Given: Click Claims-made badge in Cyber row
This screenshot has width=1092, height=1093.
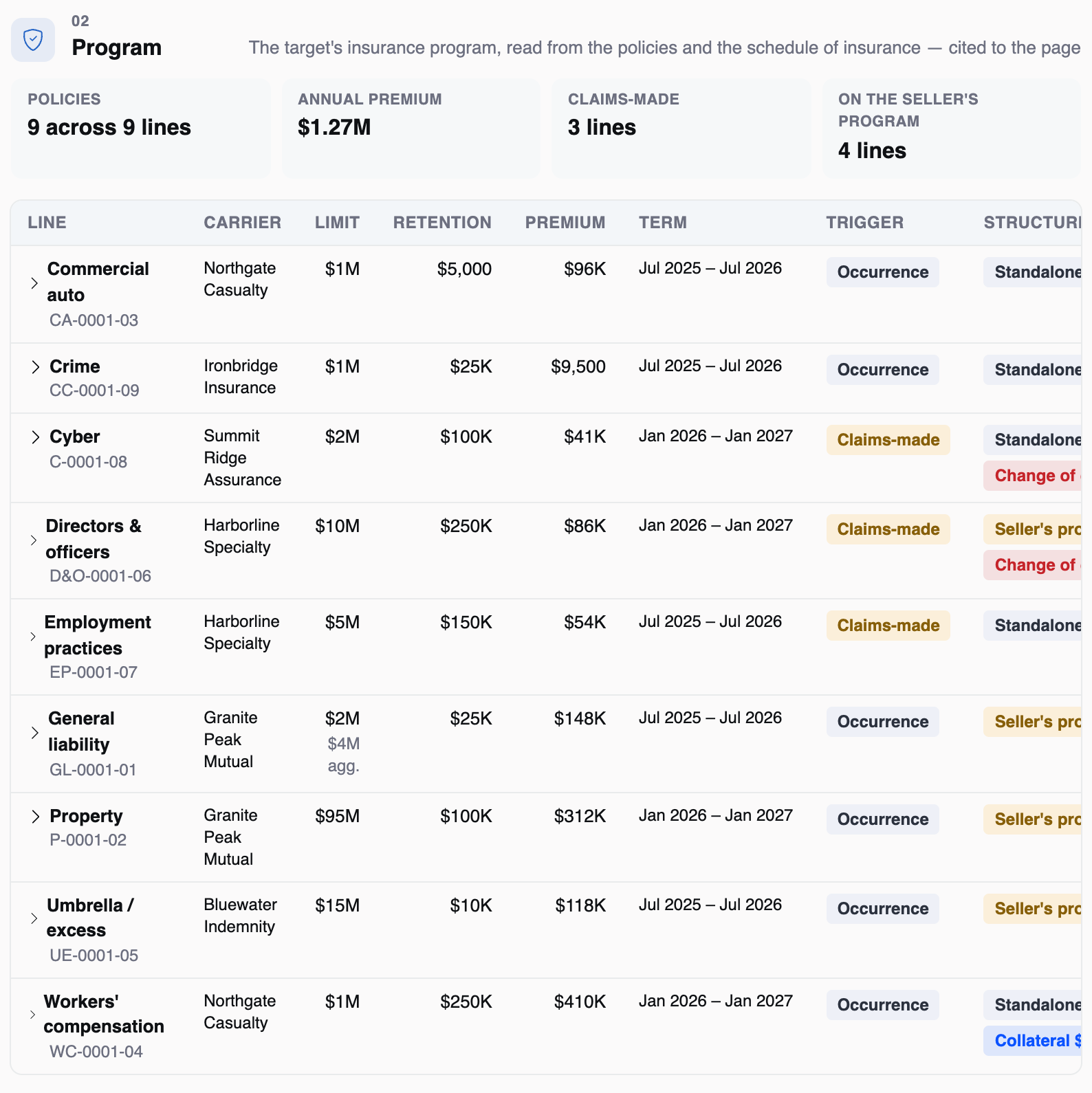Looking at the screenshot, I should [888, 440].
